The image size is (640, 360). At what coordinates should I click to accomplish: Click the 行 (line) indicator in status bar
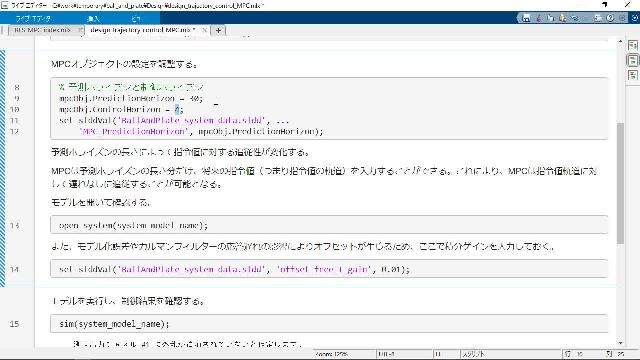(574, 354)
